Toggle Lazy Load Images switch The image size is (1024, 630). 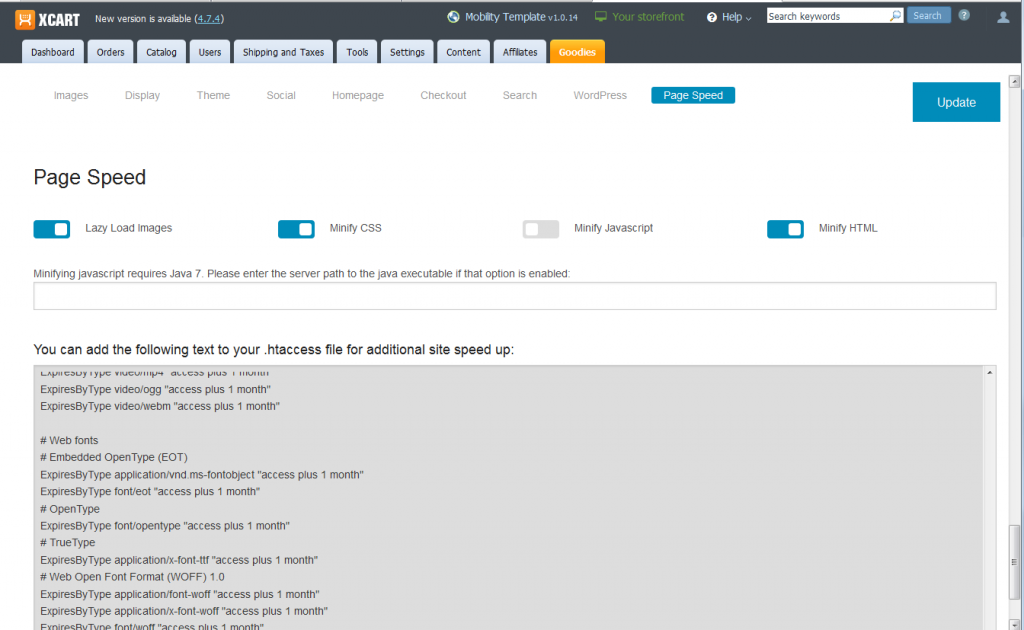click(x=52, y=229)
